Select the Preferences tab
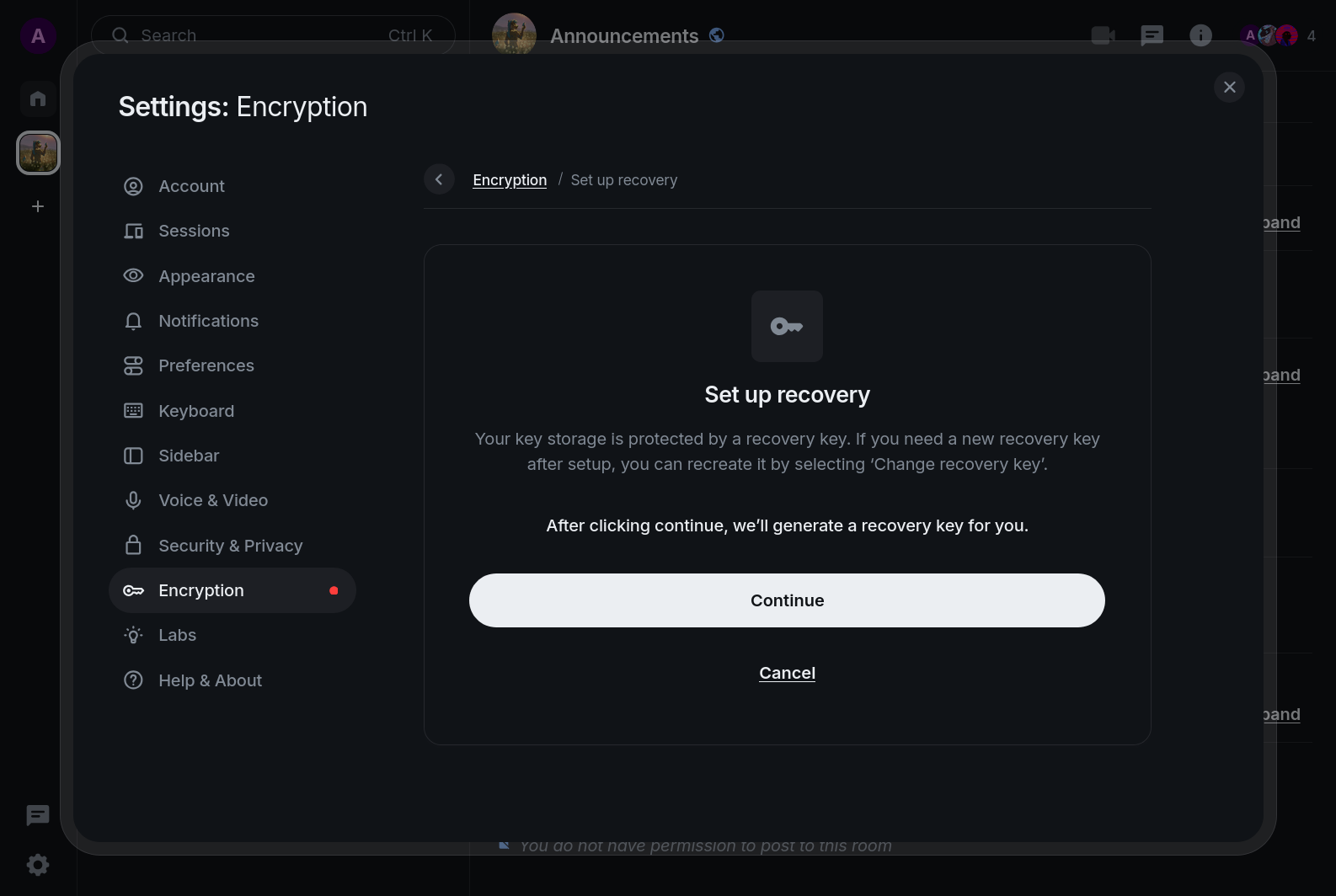The height and width of the screenshot is (896, 1336). (x=206, y=365)
